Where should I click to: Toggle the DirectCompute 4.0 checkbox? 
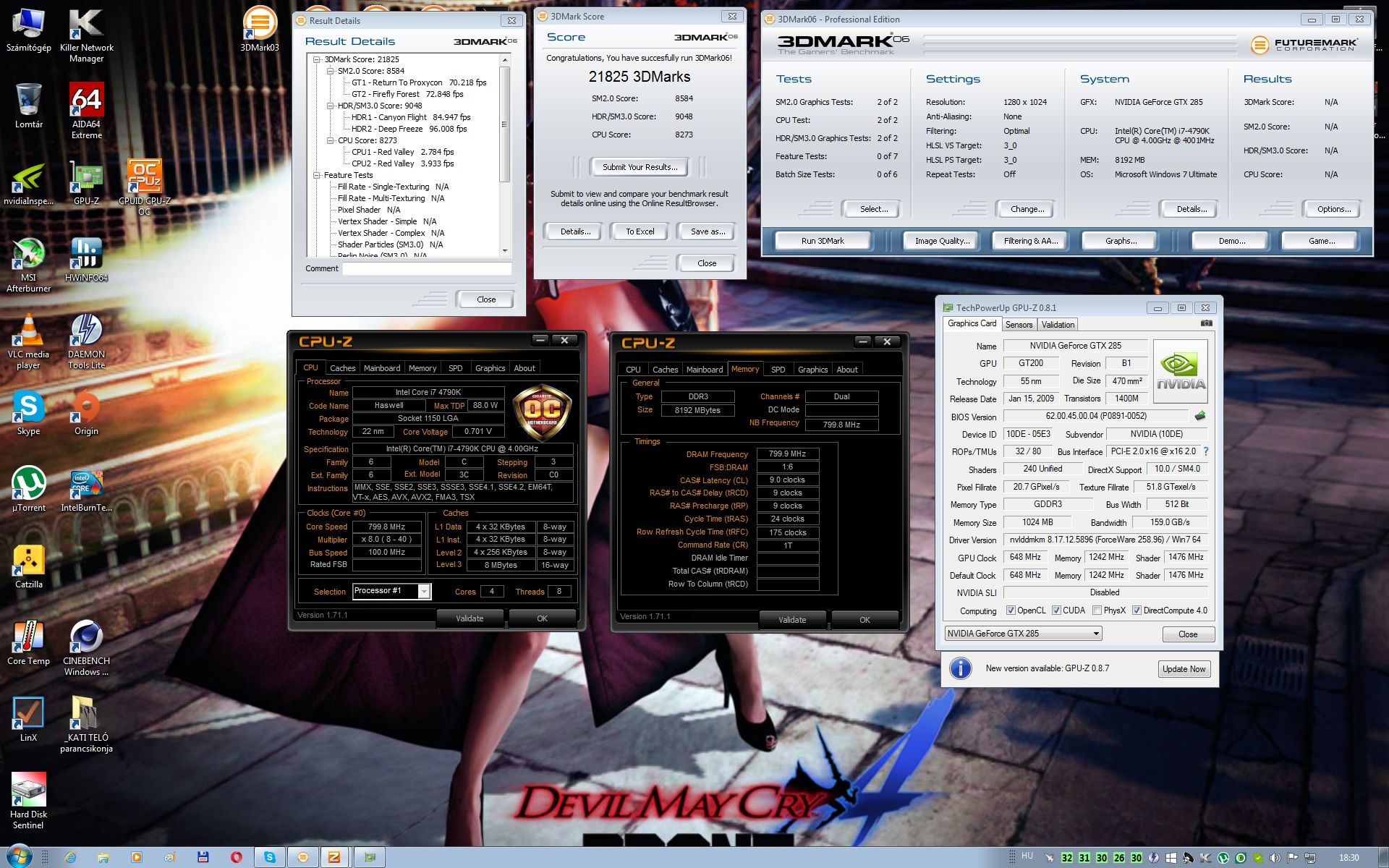point(1137,610)
